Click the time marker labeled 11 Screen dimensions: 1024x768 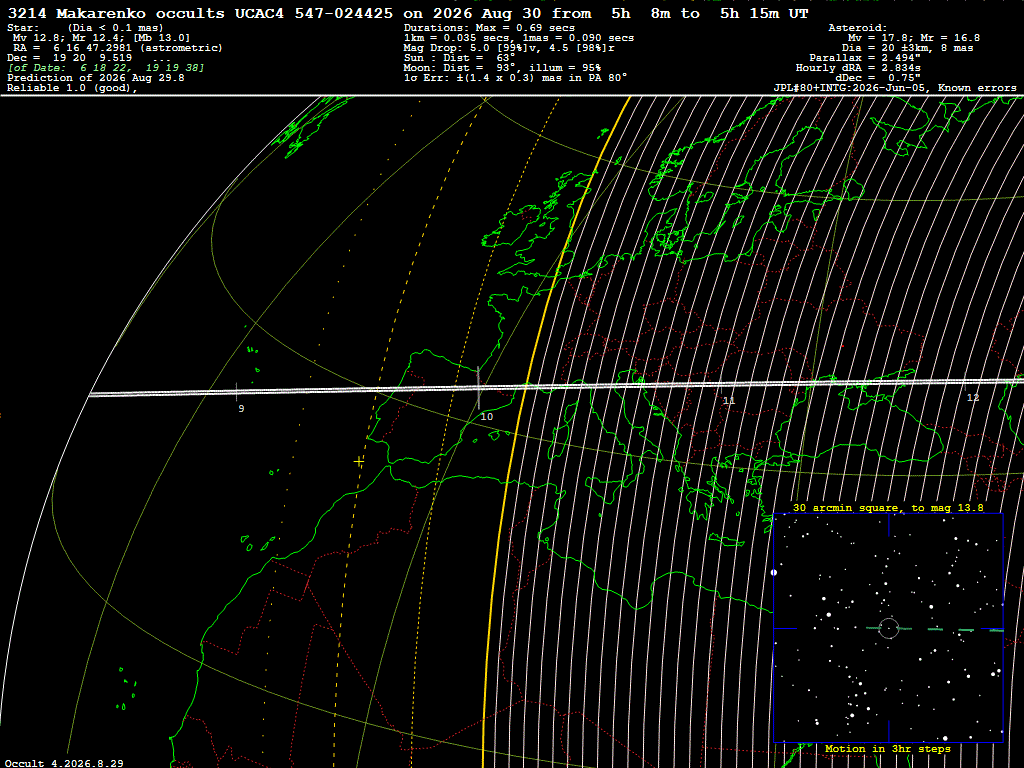[x=729, y=400]
